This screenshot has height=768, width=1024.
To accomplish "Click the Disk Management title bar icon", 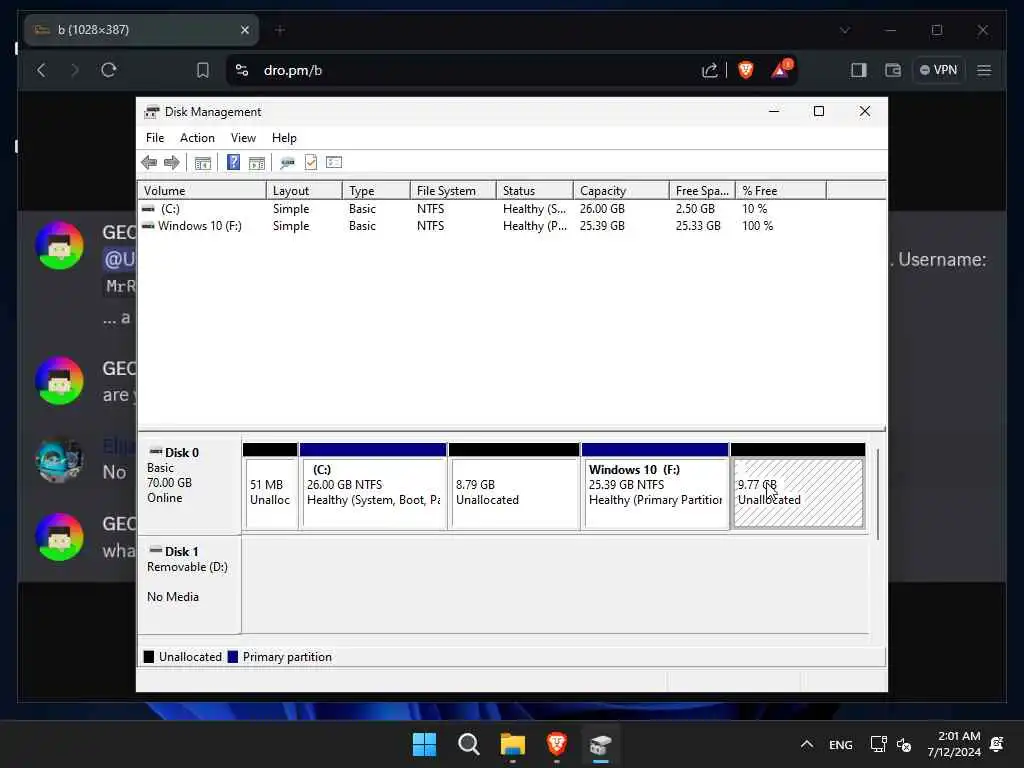I will point(152,112).
